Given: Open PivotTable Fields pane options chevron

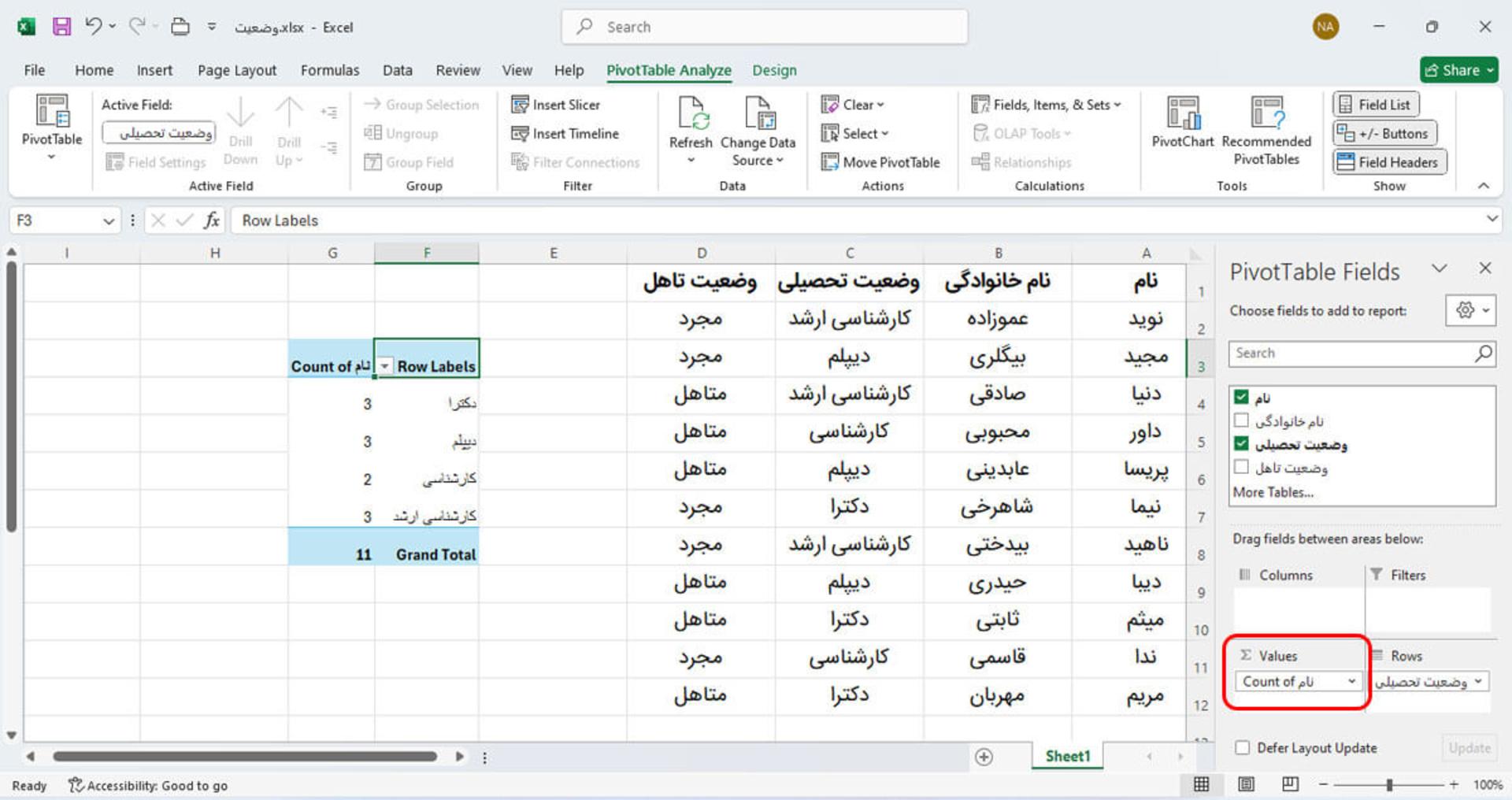Looking at the screenshot, I should [x=1440, y=269].
